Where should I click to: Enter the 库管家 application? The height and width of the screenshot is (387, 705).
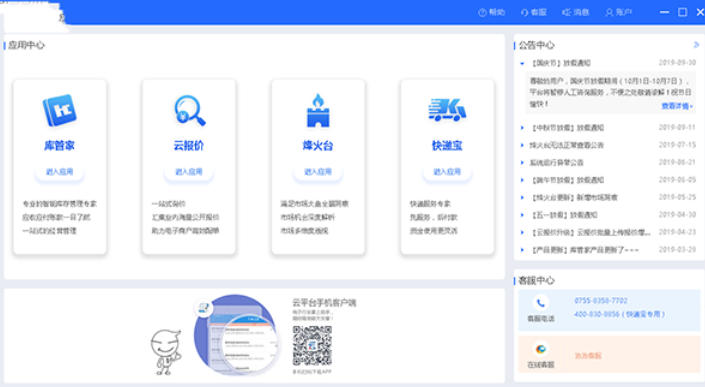(59, 172)
